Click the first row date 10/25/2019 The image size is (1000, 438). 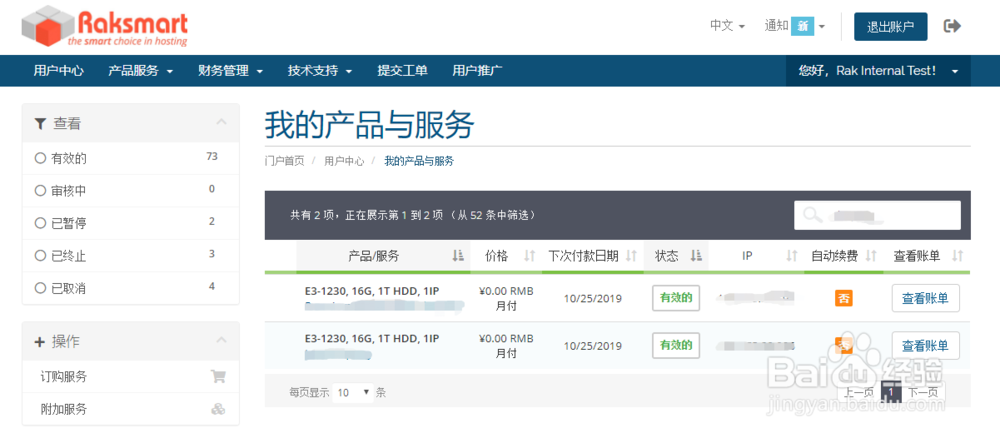[592, 298]
